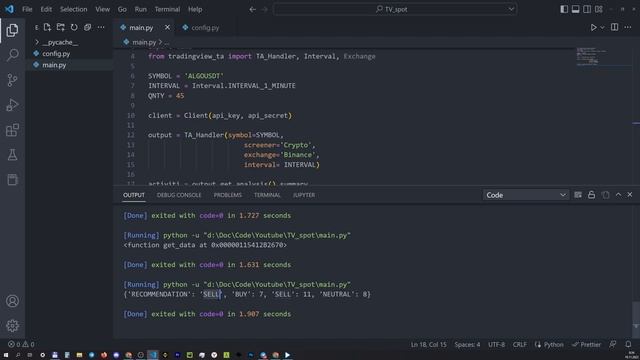Open the Accounts menu icon
The image size is (640, 360).
click(x=12, y=301)
